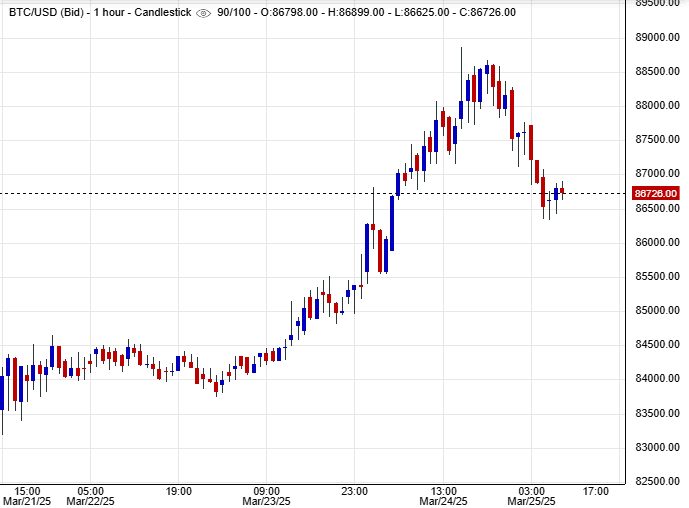Click the 17:00 label on time axis
Screen dimensions: 689x508
click(x=596, y=491)
